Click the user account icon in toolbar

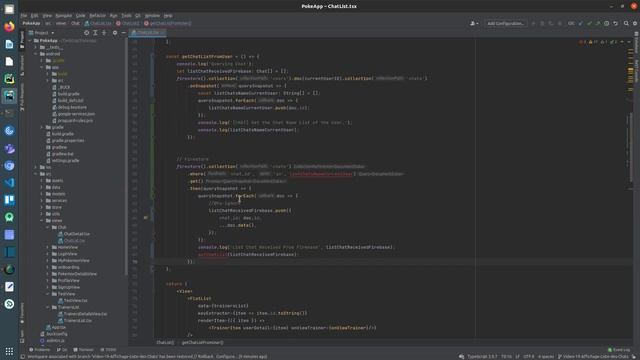[474, 23]
